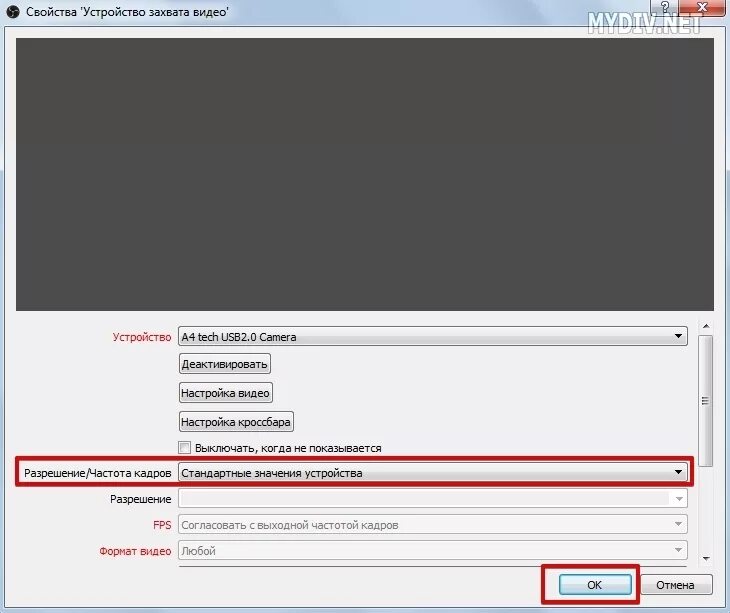Click the Деактивировать button
The height and width of the screenshot is (613, 730).
point(224,364)
